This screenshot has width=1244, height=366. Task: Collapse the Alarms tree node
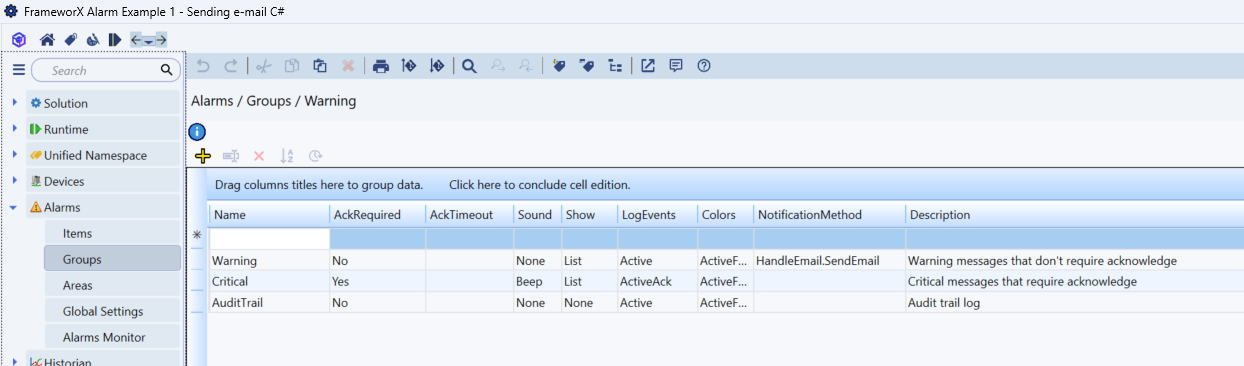point(14,207)
